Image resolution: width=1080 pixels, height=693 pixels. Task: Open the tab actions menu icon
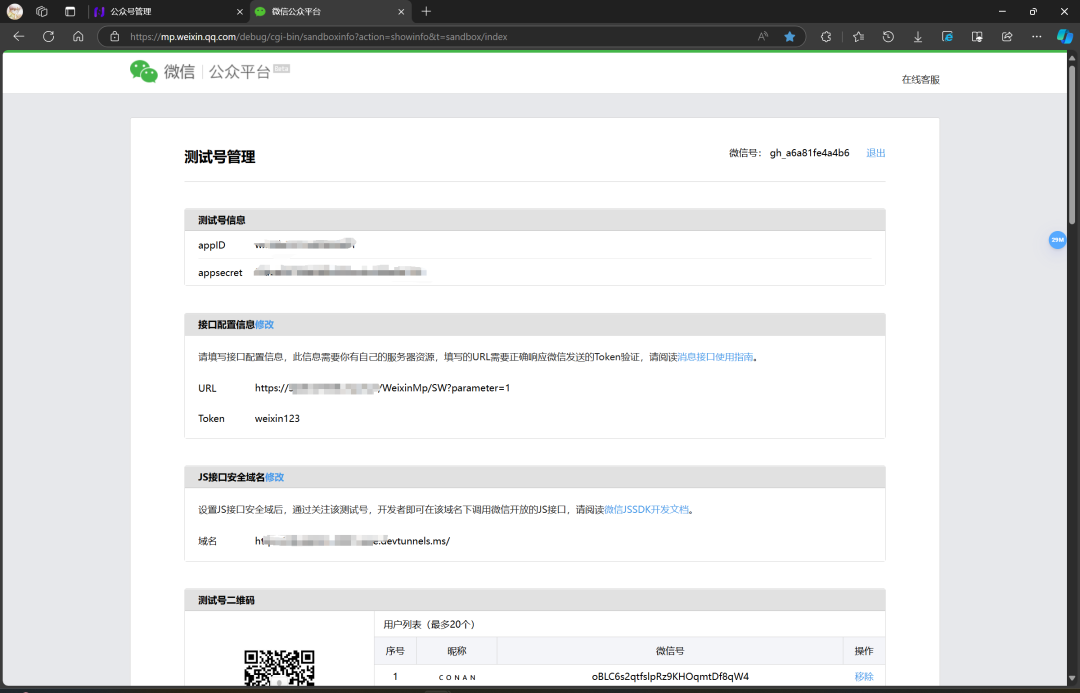pyautogui.click(x=70, y=12)
